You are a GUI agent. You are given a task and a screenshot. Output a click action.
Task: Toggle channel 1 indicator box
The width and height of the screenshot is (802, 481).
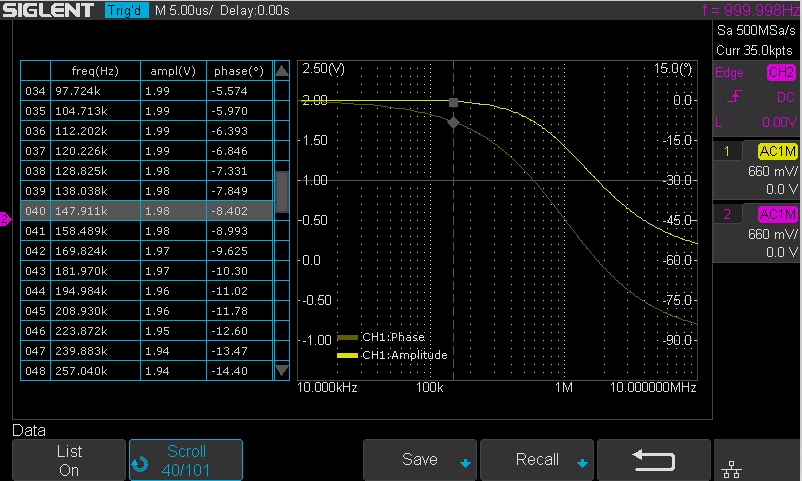click(x=727, y=151)
